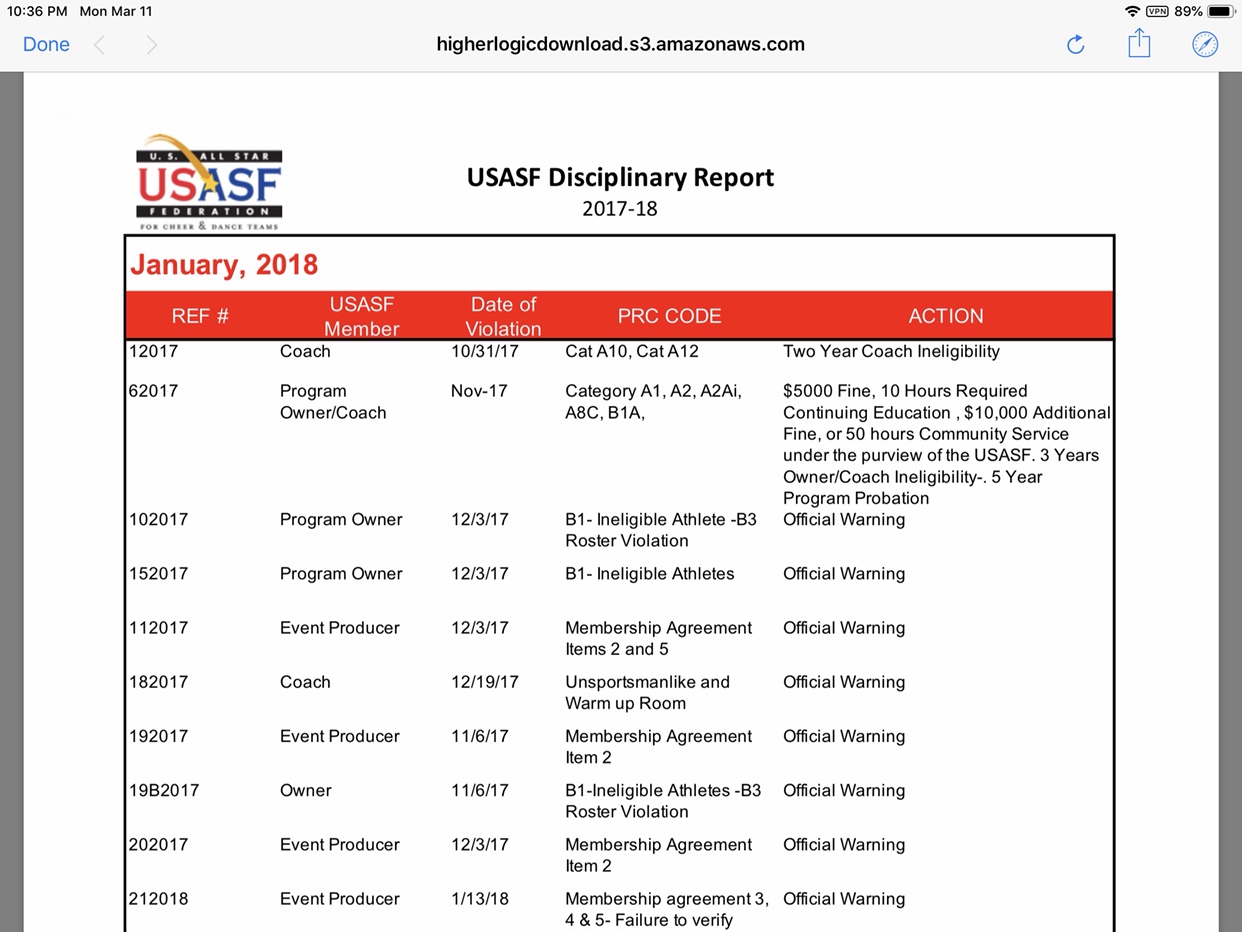Select Official Warning in row 212018

pyautogui.click(x=844, y=898)
